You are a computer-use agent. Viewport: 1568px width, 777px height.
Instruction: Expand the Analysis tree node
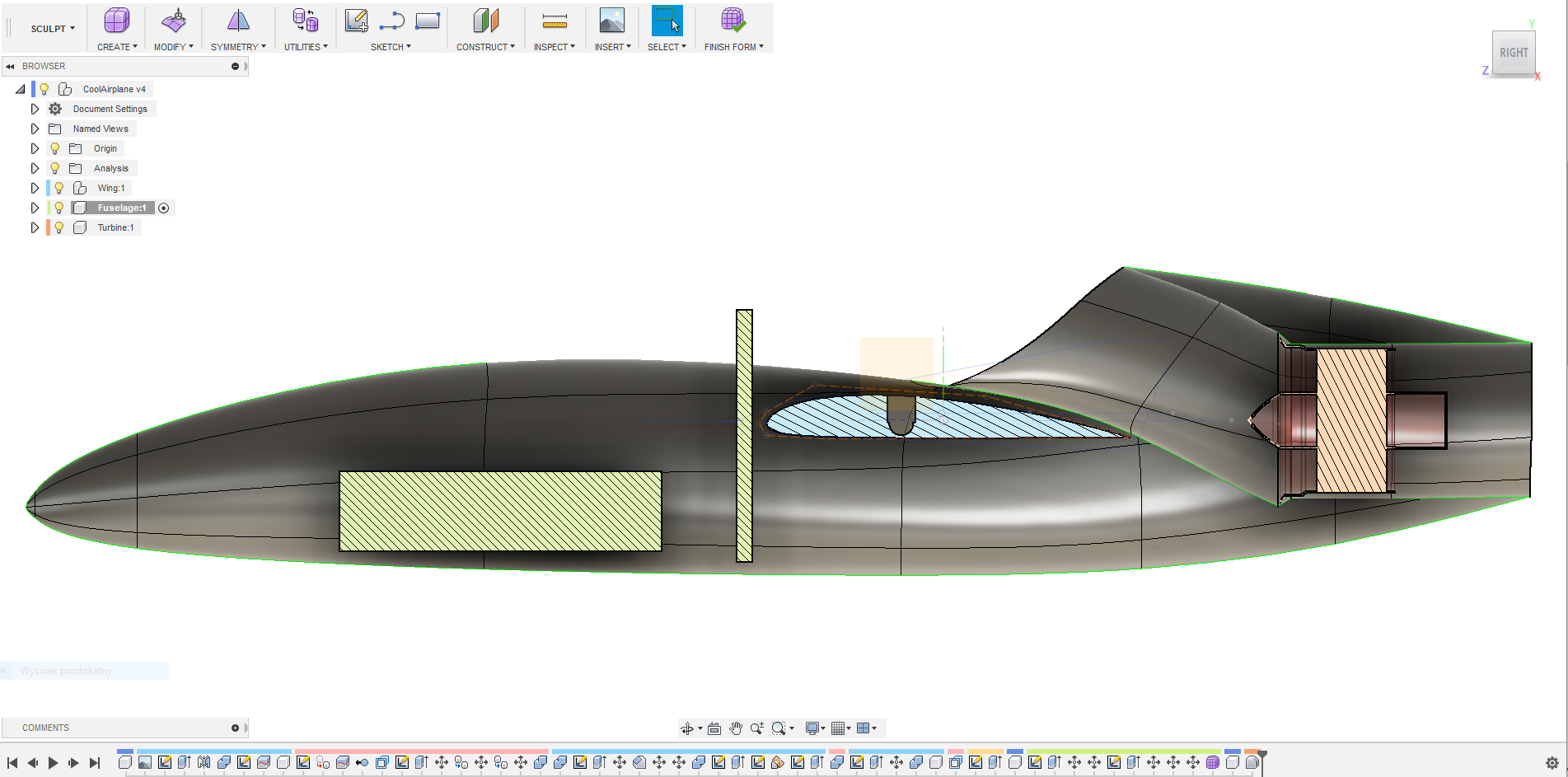35,168
